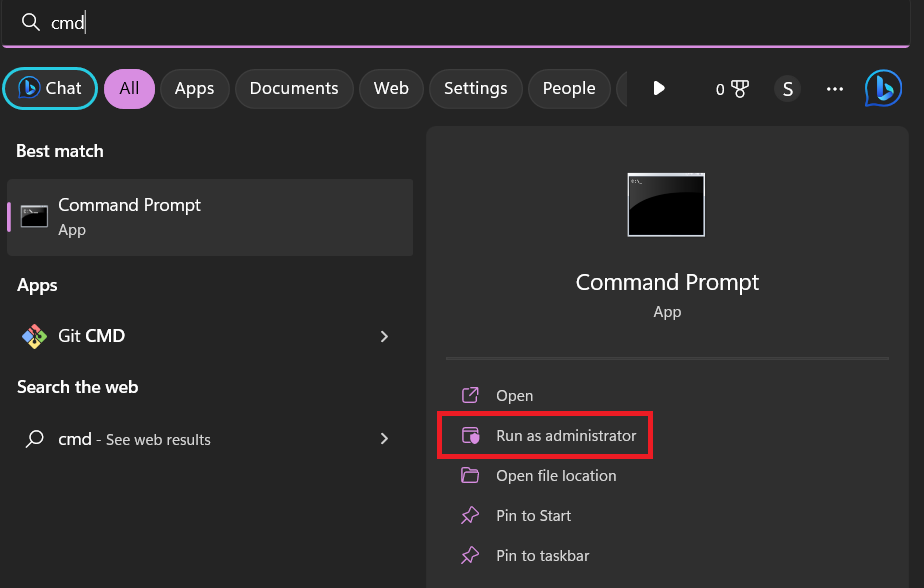Switch to the Apps filter tab
924x588 pixels.
[x=194, y=89]
